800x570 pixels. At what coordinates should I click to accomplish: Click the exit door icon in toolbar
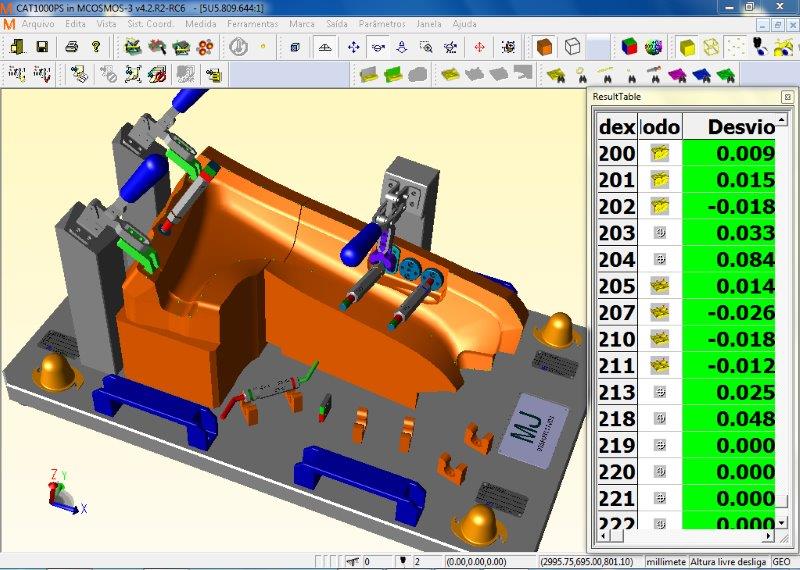[x=17, y=47]
